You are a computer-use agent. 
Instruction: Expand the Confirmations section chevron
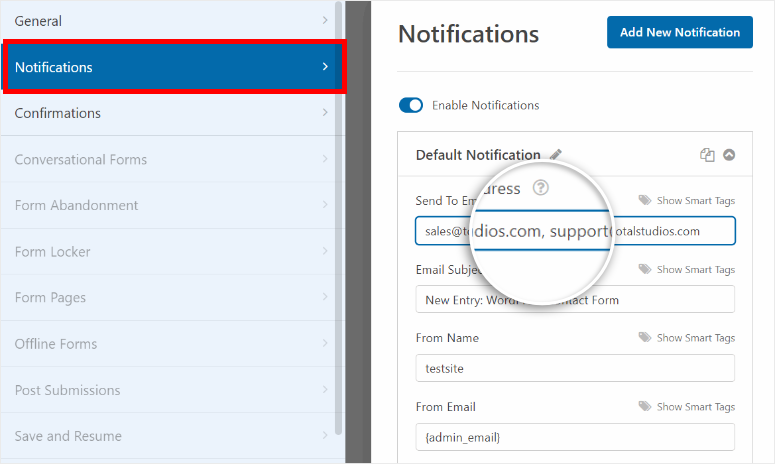[x=324, y=113]
